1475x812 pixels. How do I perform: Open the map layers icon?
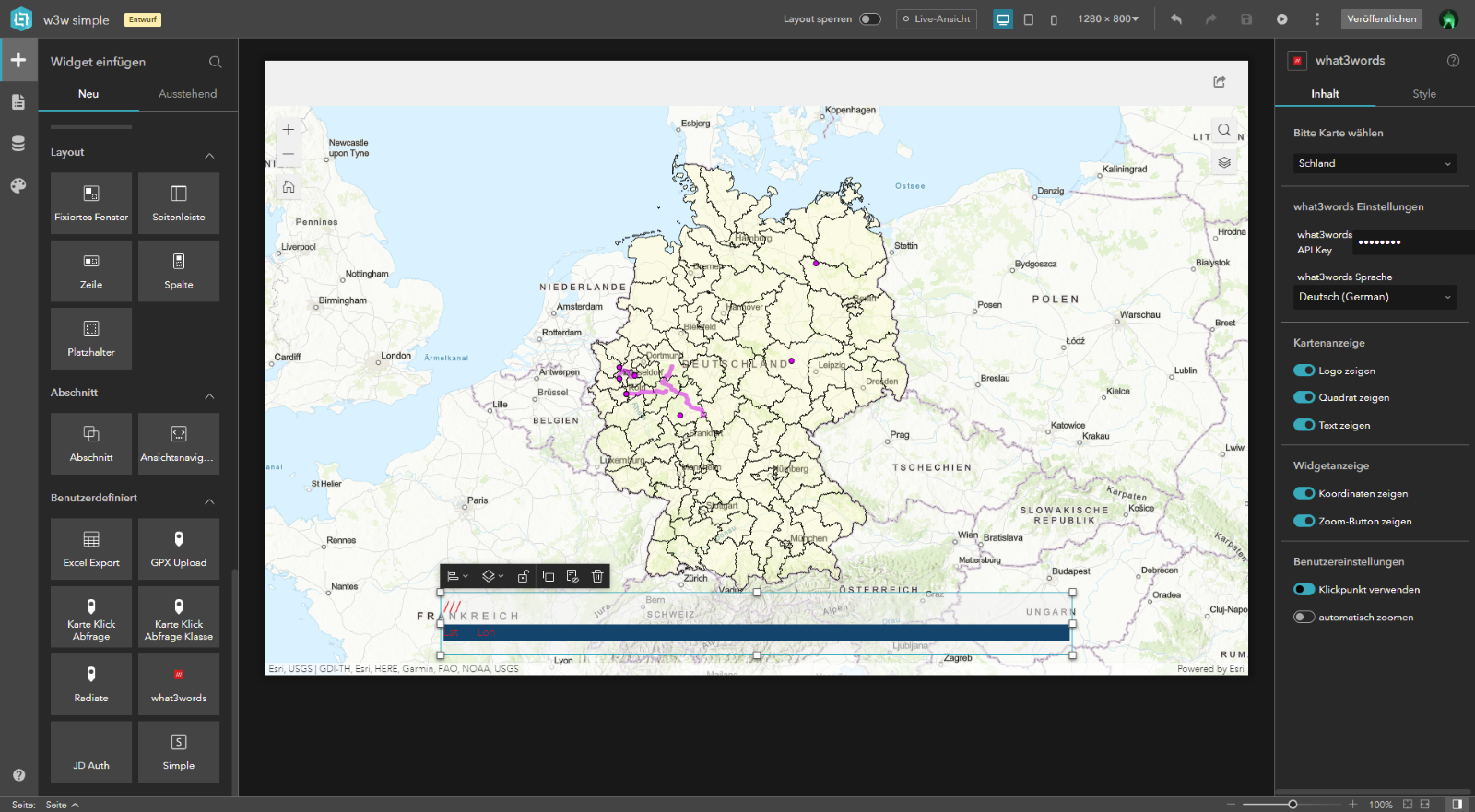[1224, 162]
